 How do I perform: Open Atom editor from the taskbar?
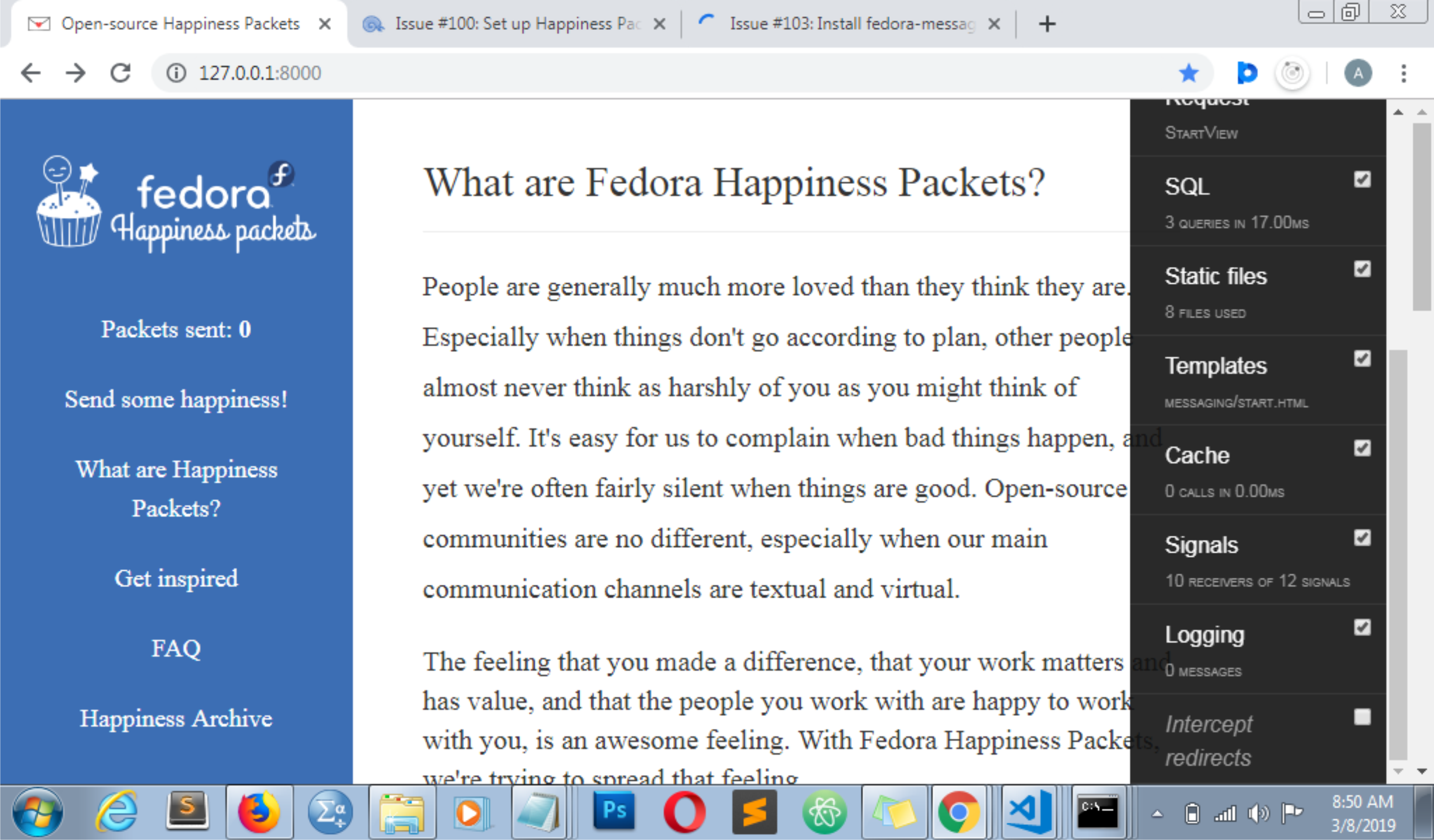pos(825,812)
